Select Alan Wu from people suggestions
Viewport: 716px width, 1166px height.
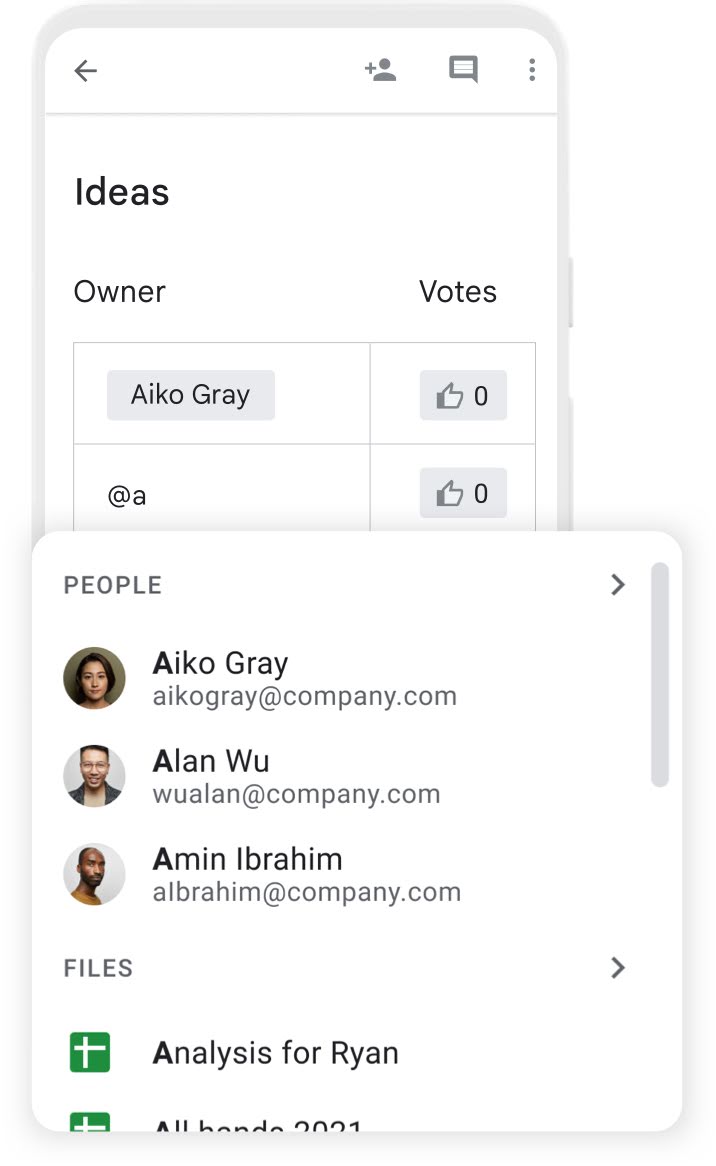[x=296, y=776]
